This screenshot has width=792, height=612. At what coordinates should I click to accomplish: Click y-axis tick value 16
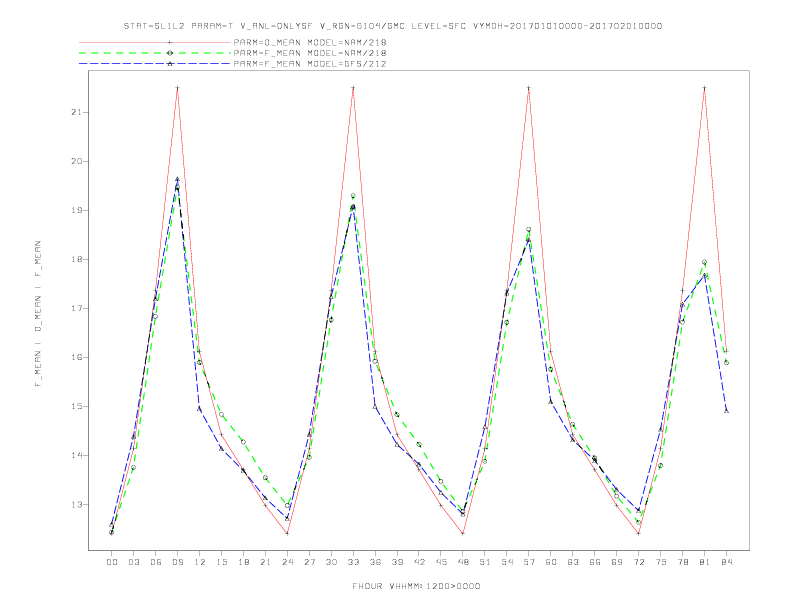tap(76, 357)
